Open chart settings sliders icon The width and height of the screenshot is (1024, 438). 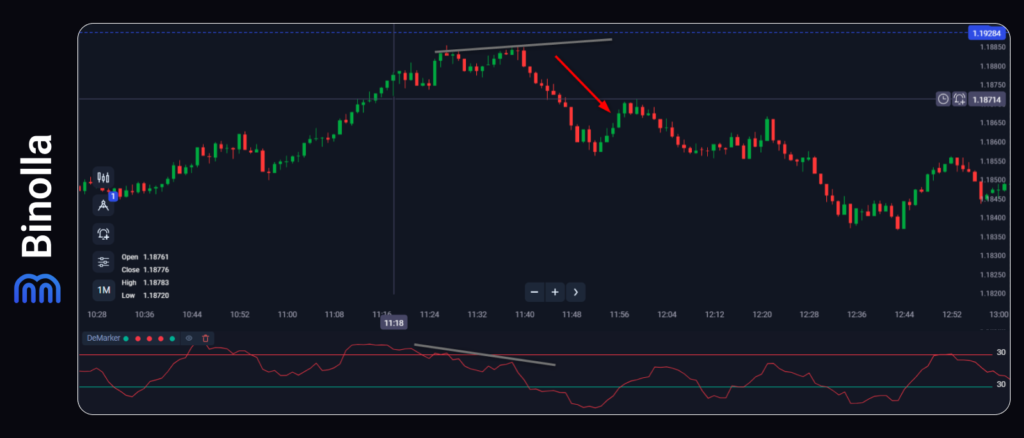(103, 262)
